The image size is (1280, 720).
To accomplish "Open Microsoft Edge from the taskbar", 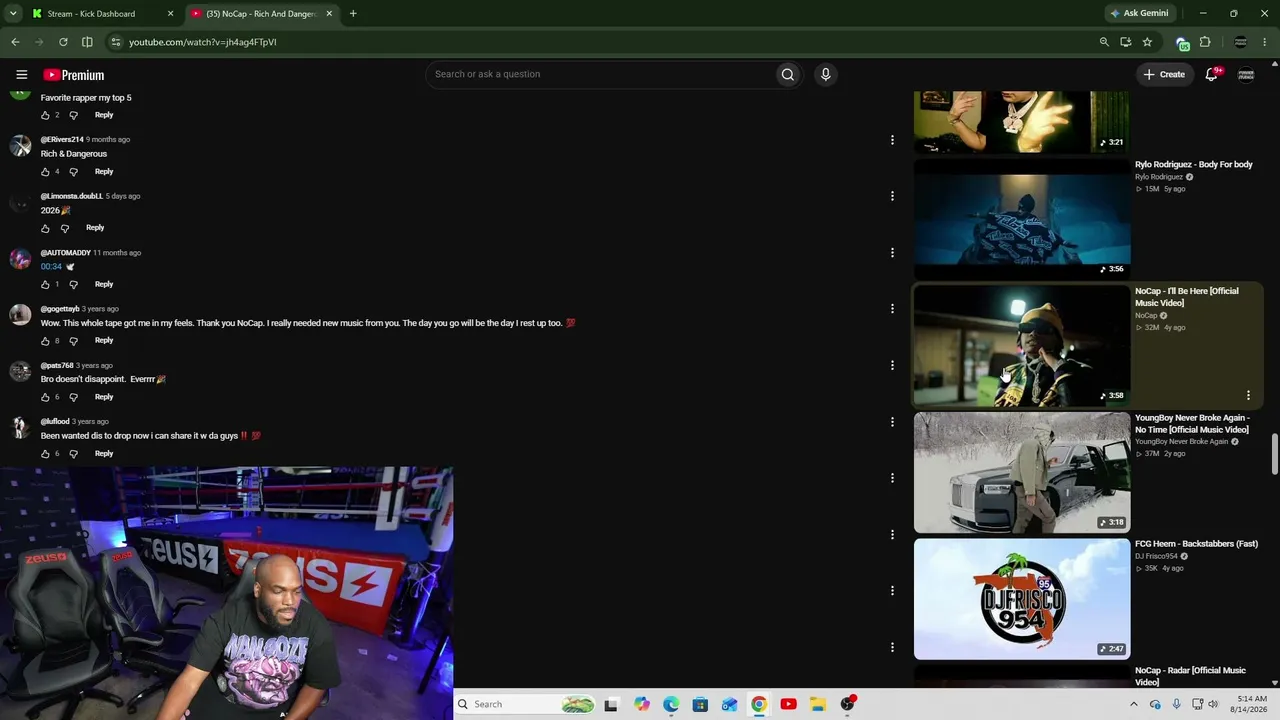I will coord(671,704).
